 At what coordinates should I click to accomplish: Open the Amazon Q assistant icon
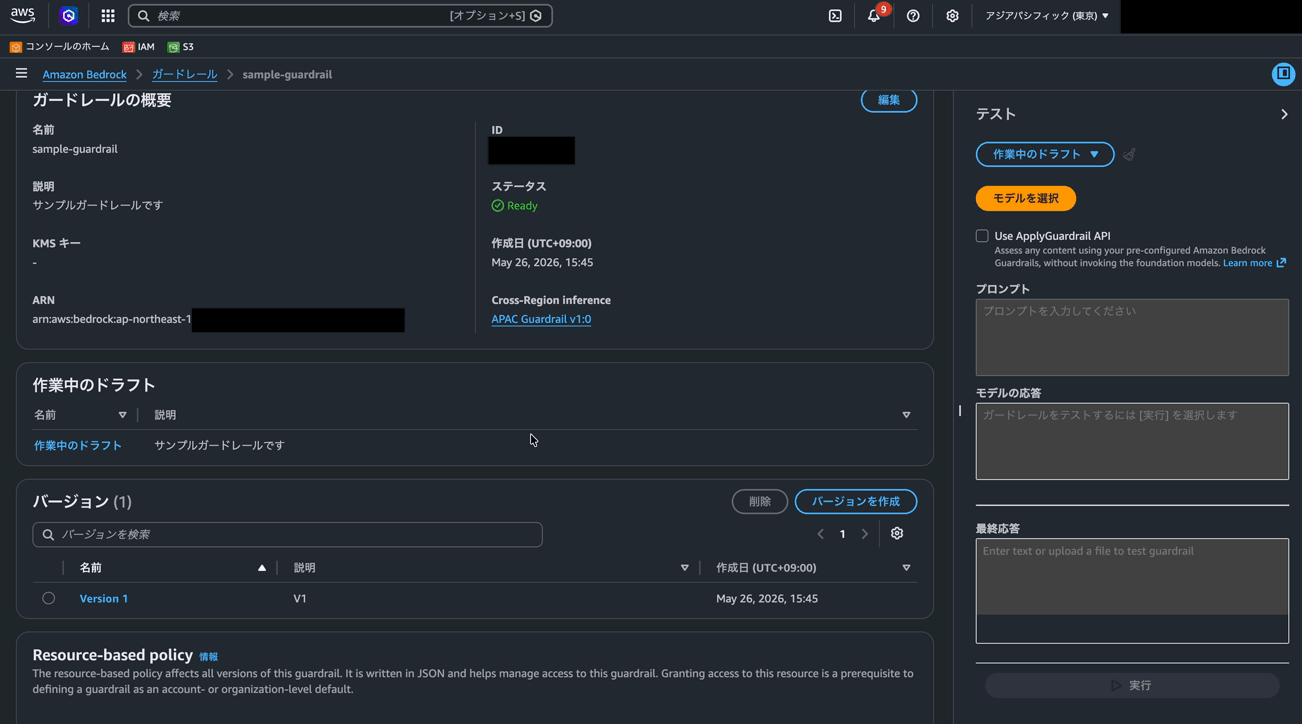(68, 16)
